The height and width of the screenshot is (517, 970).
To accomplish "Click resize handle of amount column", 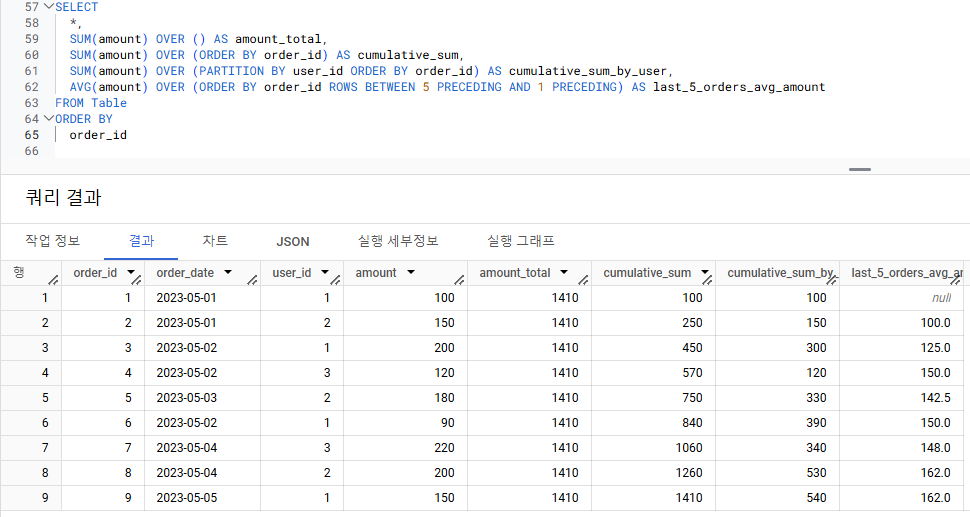I will (x=459, y=280).
